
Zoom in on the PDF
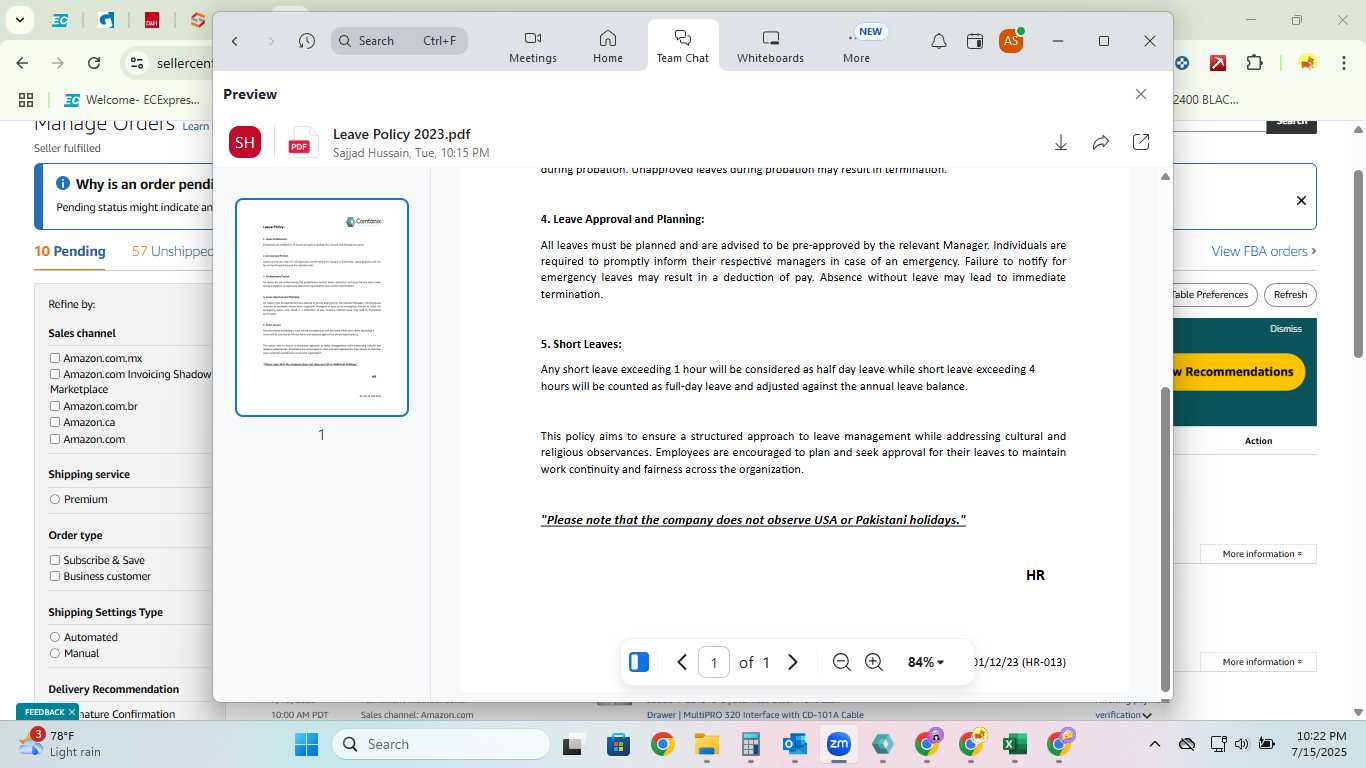point(874,662)
